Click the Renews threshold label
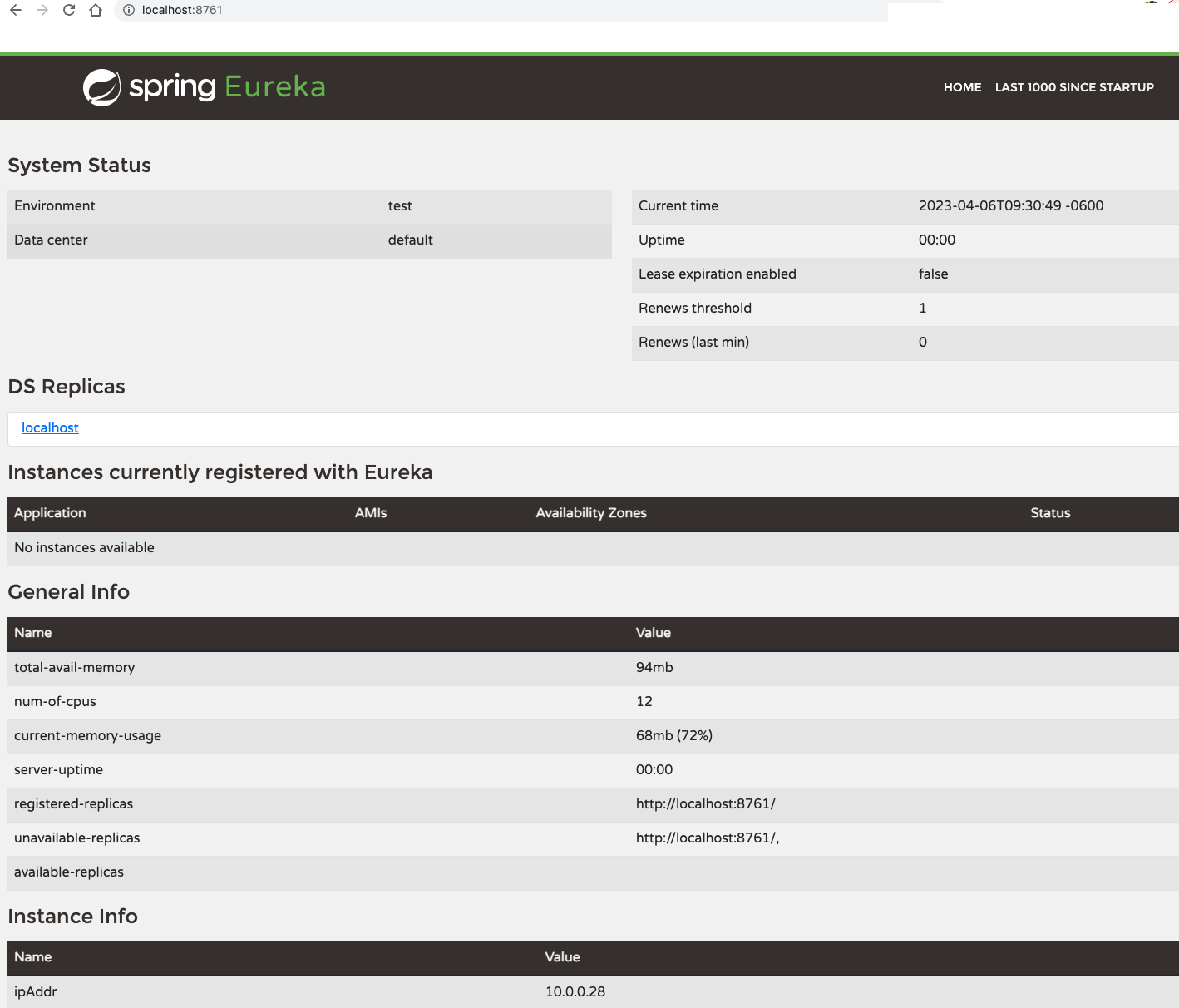This screenshot has width=1179, height=1008. tap(695, 309)
